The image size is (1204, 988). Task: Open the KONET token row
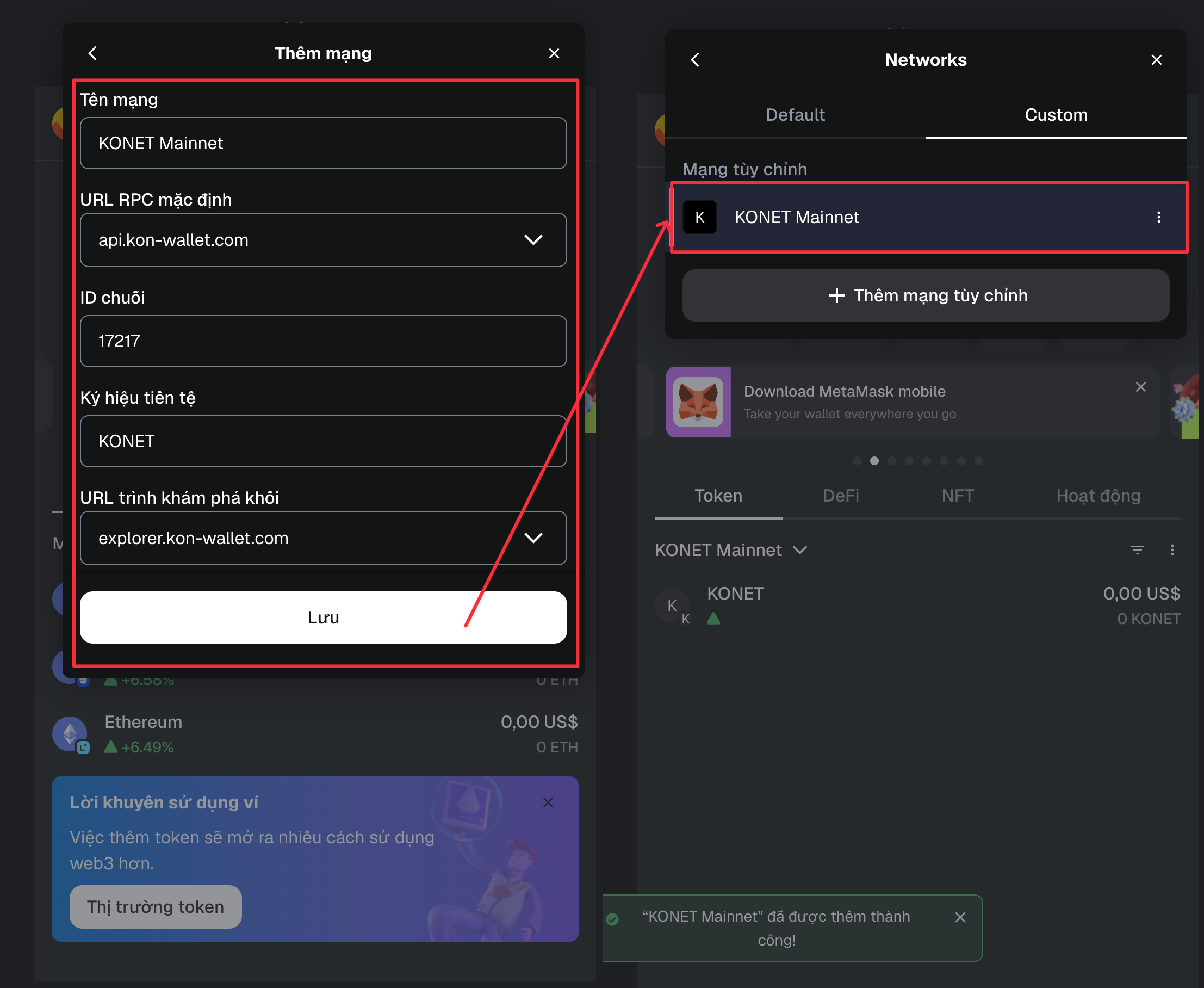918,606
